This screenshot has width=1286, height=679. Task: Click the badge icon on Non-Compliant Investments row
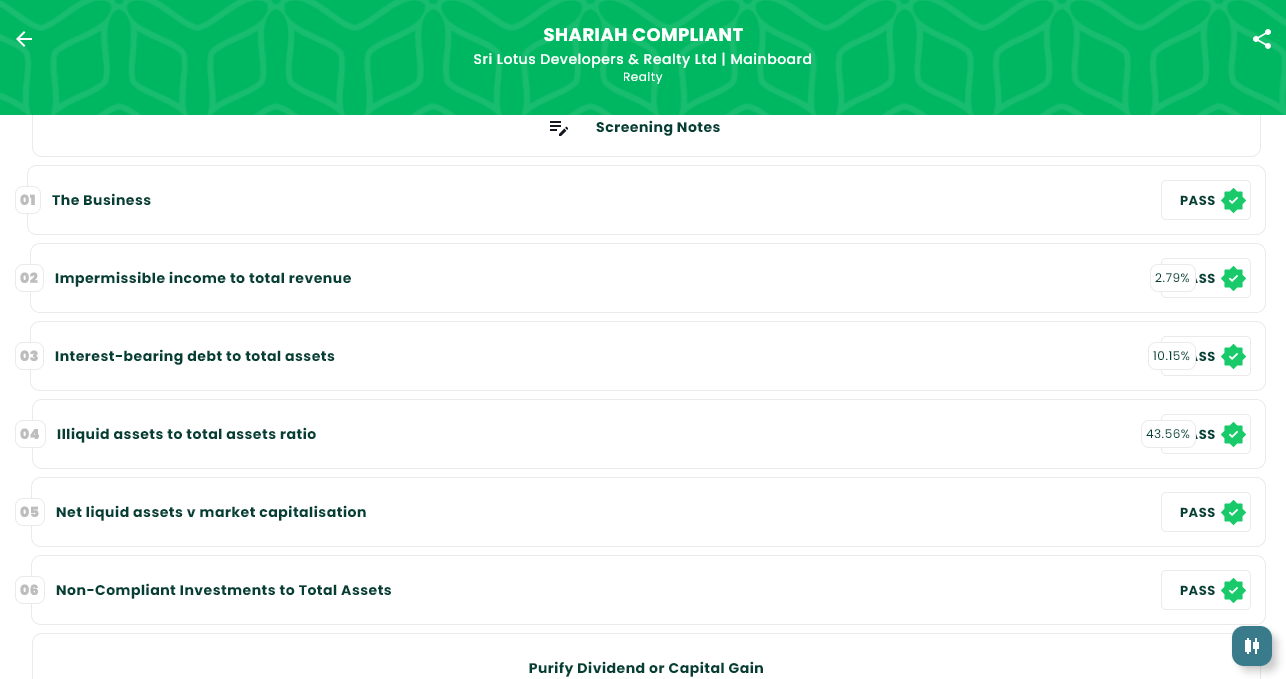[1233, 590]
